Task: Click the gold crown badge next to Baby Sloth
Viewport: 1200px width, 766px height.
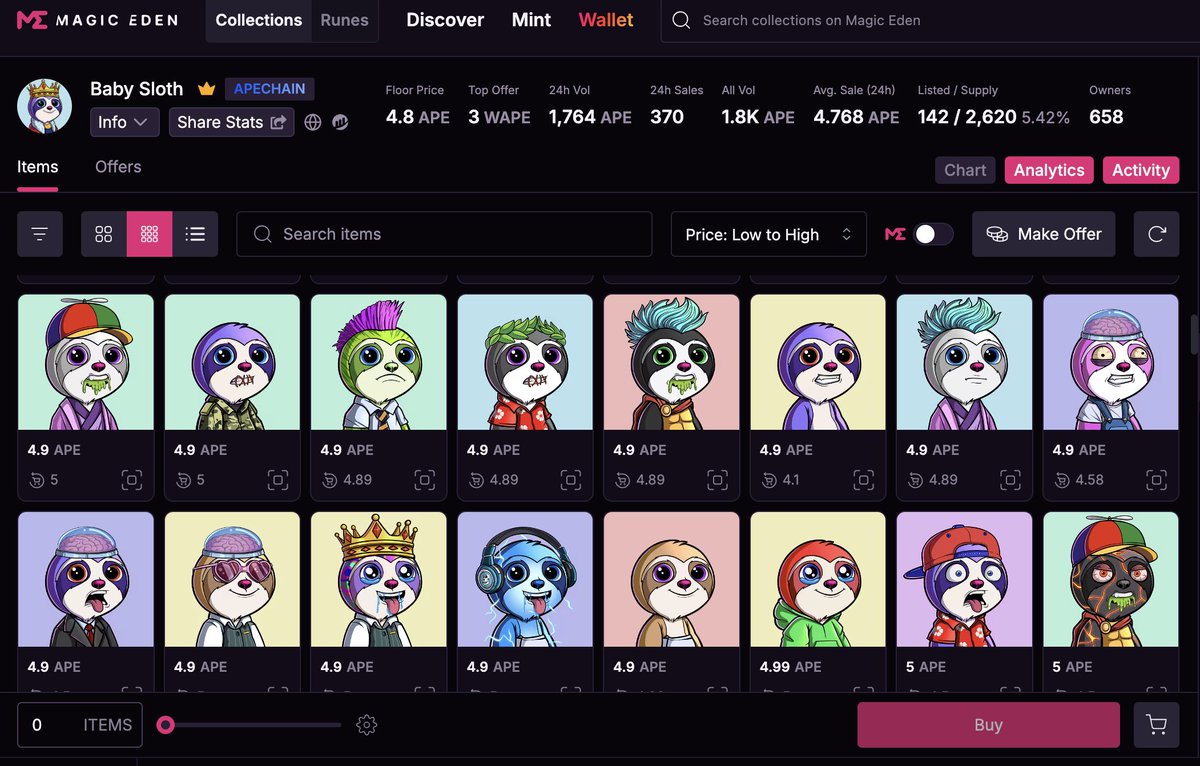Action: tap(207, 89)
